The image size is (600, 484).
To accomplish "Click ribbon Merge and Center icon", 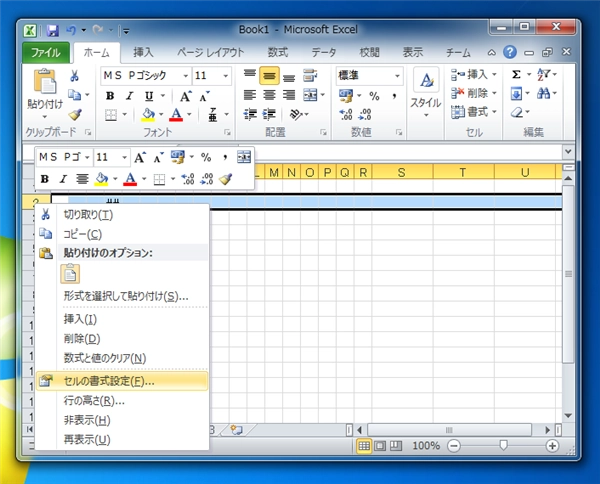I will coord(310,95).
